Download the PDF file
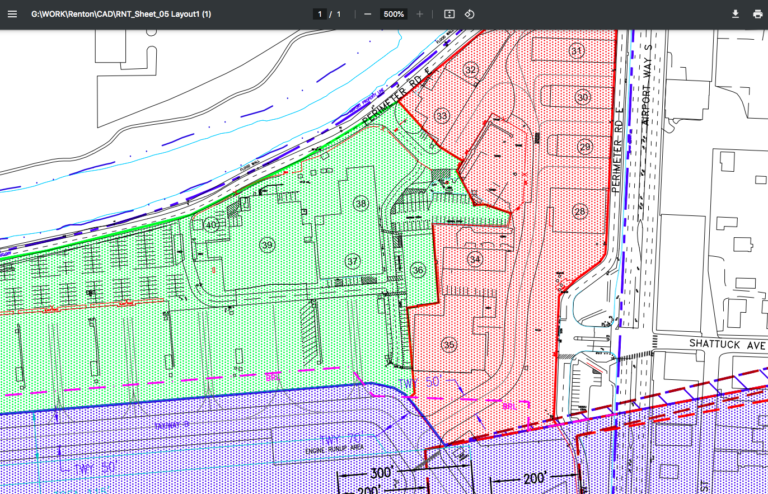The image size is (768, 494). (x=735, y=14)
